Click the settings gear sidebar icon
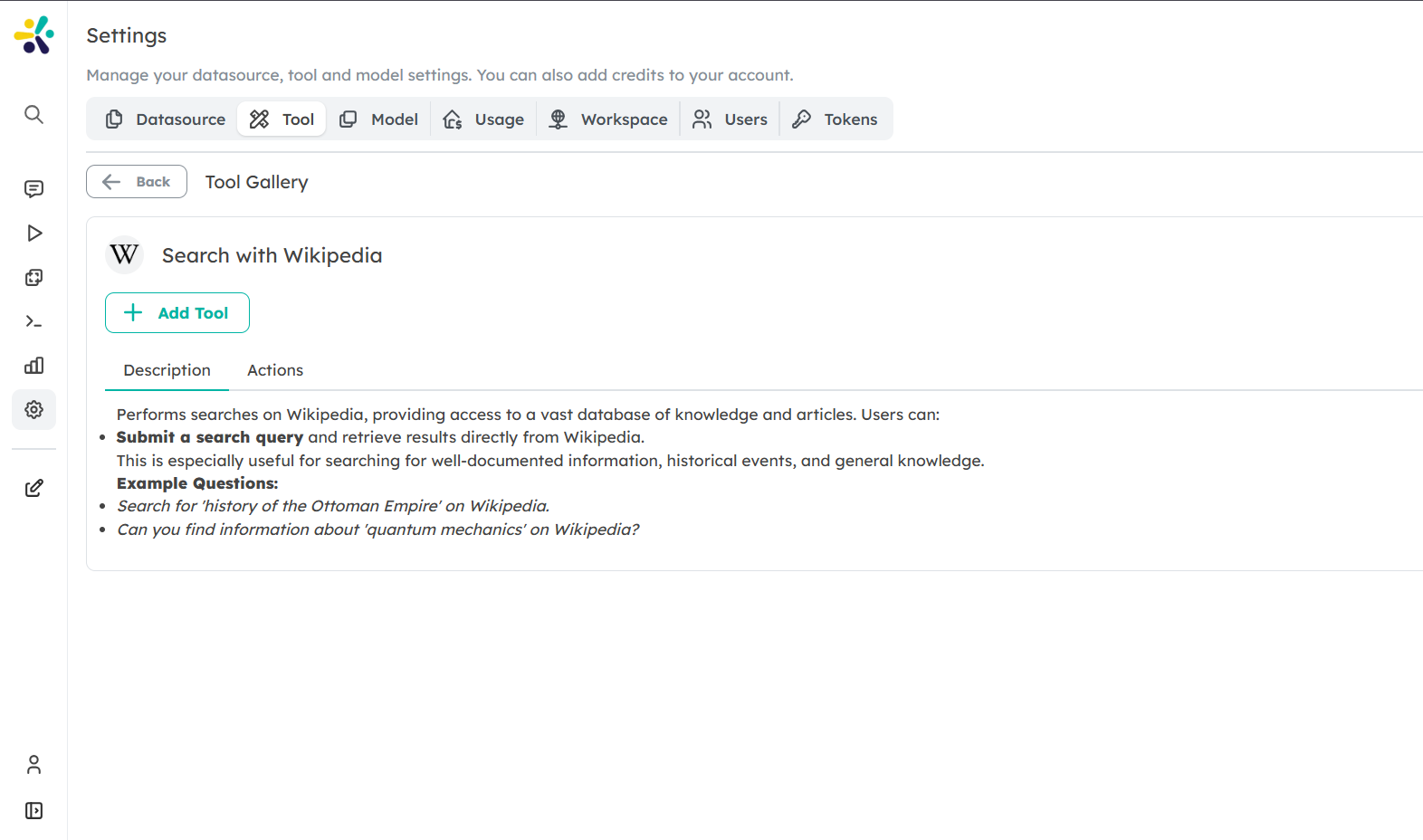Viewport: 1423px width, 840px height. coord(33,410)
